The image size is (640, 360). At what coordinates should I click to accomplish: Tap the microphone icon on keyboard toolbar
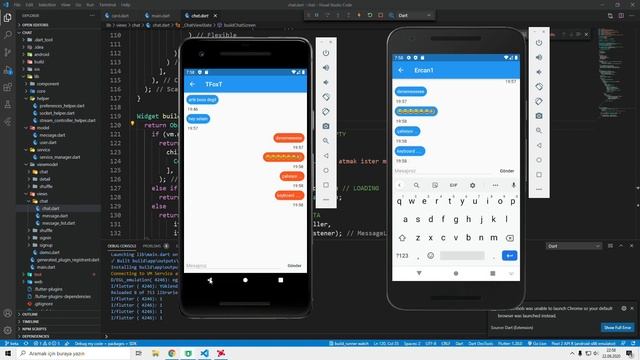(513, 185)
